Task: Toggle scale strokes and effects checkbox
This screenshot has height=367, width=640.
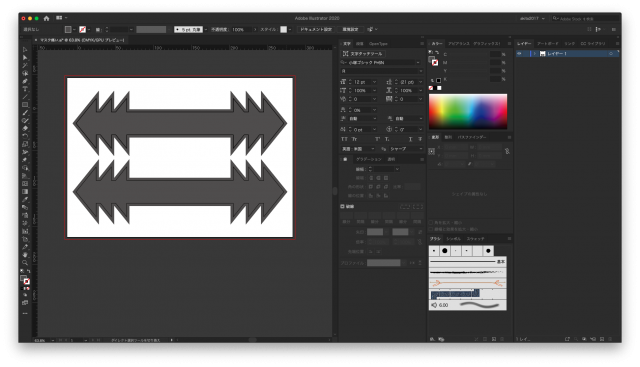Action: (x=431, y=229)
